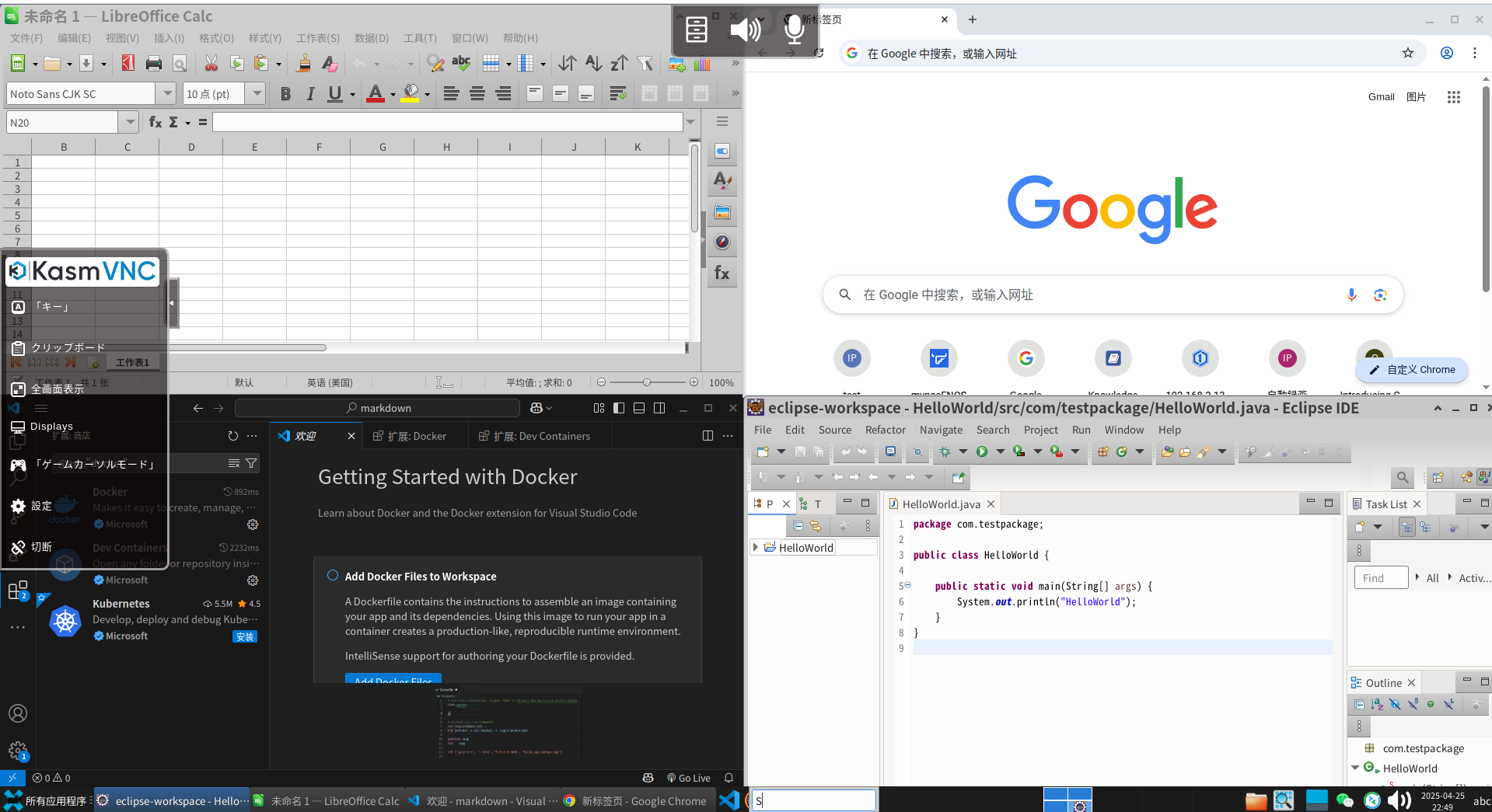Open Google apps grid icon
1492x812 pixels.
coord(1454,97)
